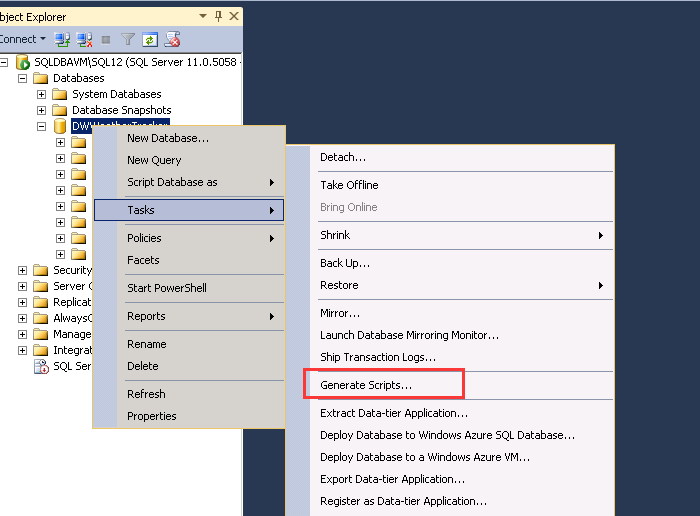Select Deploy Database to a Windows Azure VM...
This screenshot has height=516, width=700.
point(450,457)
